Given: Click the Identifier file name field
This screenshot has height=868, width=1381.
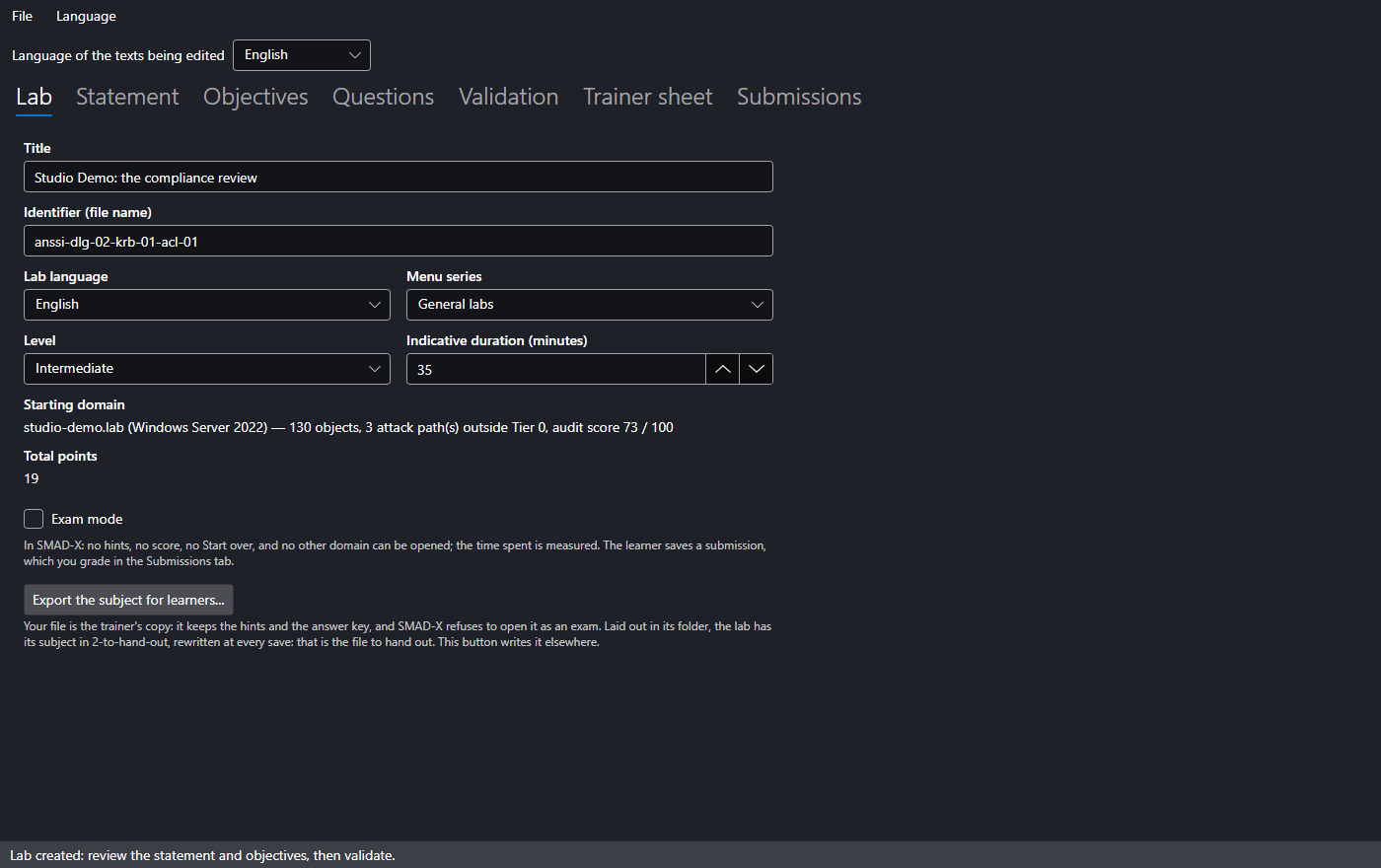Looking at the screenshot, I should 399,242.
